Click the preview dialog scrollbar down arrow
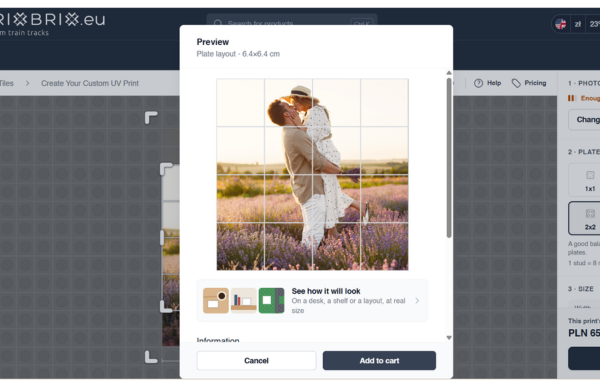Viewport: 600px width, 380px height. 449,338
